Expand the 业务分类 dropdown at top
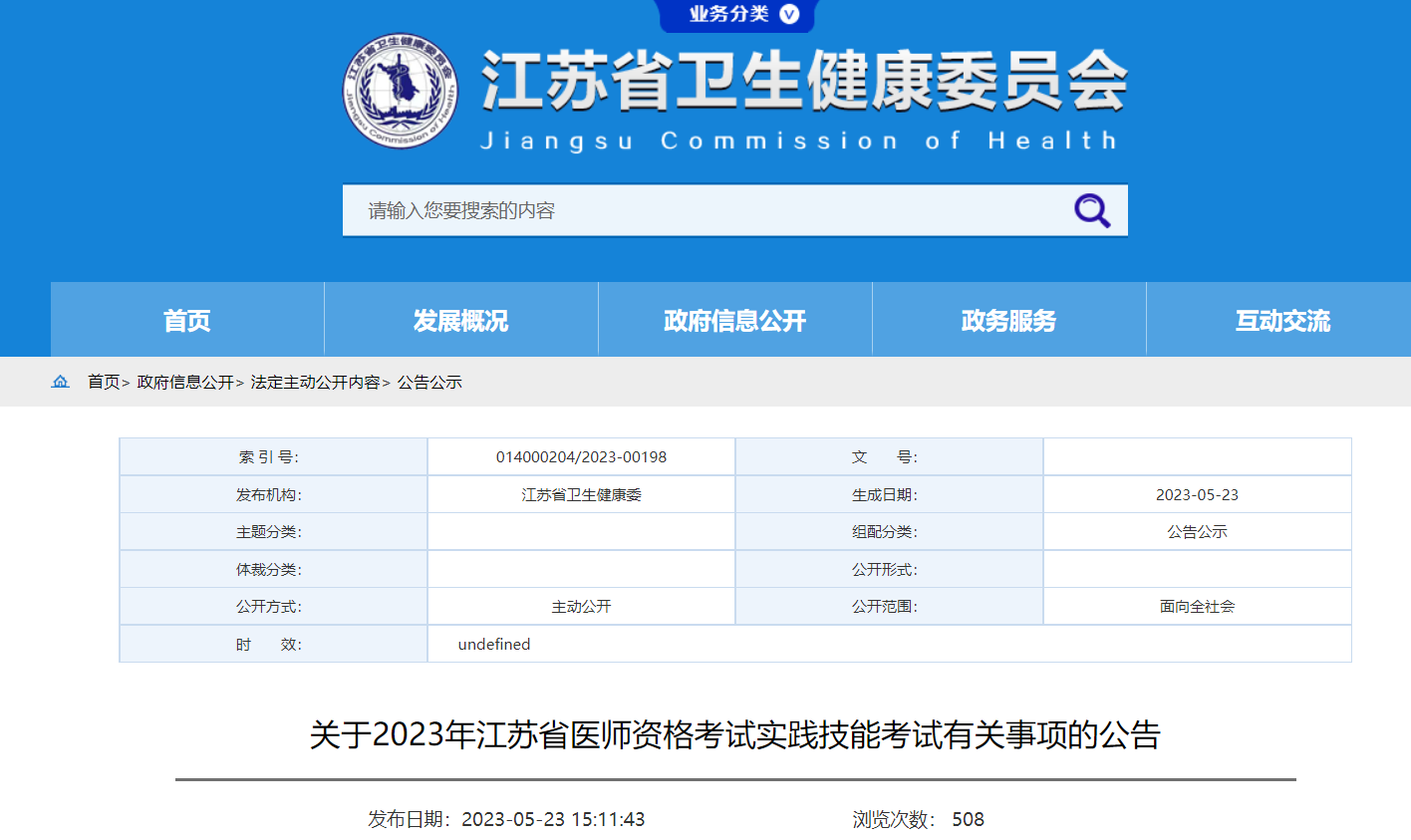This screenshot has width=1411, height=840. coord(729,14)
